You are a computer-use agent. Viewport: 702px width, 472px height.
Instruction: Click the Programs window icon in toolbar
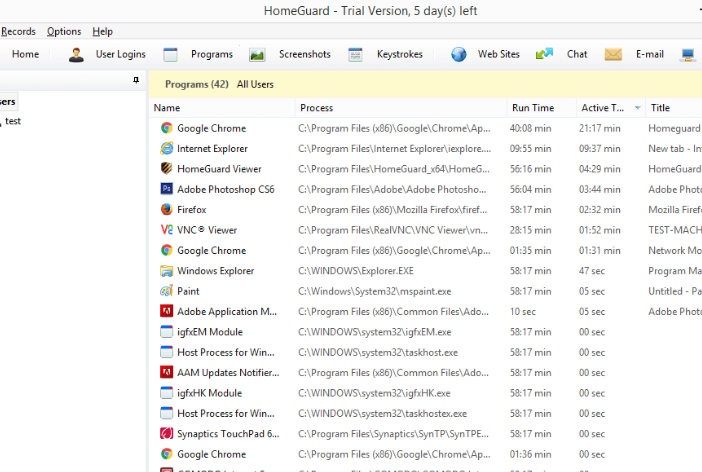170,55
